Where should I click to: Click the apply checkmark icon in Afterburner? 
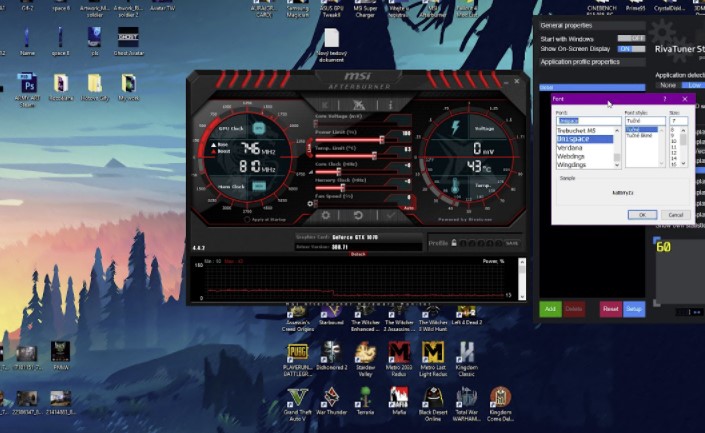[390, 215]
